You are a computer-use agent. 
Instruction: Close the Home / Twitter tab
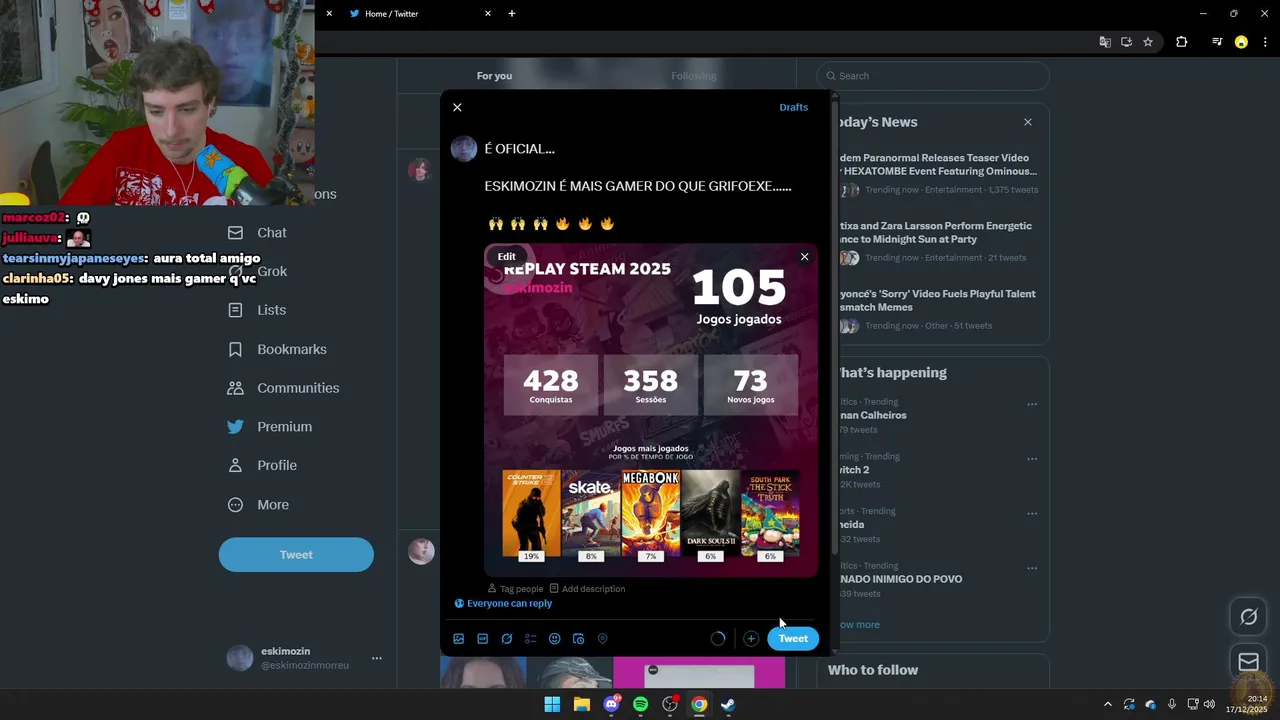[x=488, y=14]
